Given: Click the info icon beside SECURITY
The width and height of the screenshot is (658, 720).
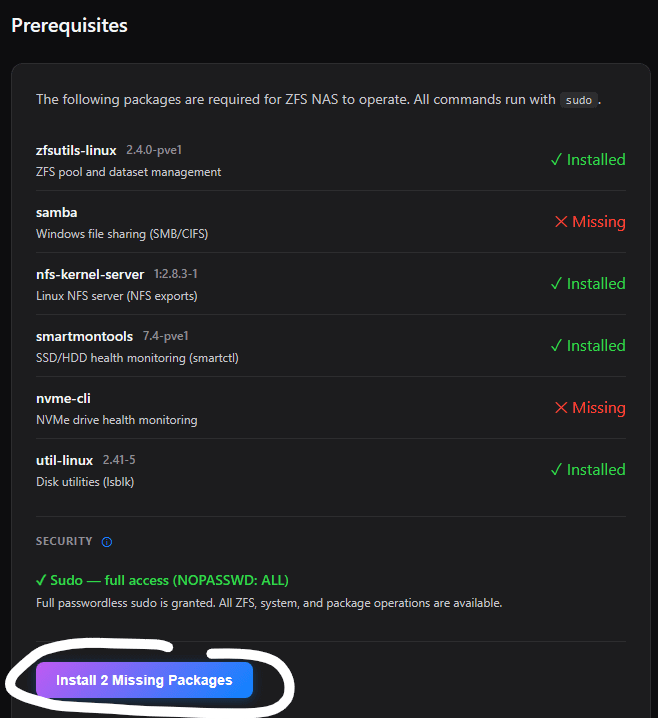Looking at the screenshot, I should (x=107, y=542).
